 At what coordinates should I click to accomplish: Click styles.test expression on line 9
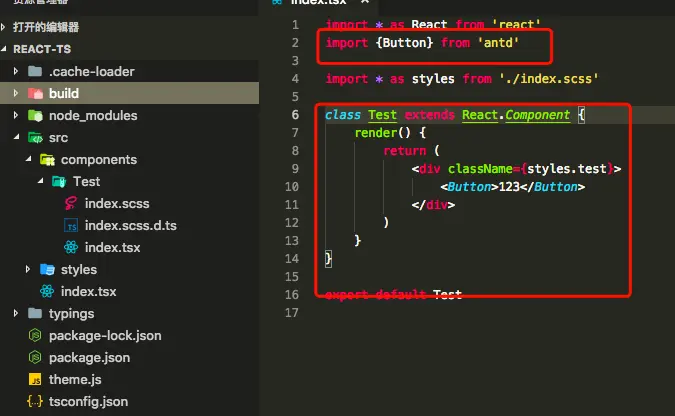[567, 169]
